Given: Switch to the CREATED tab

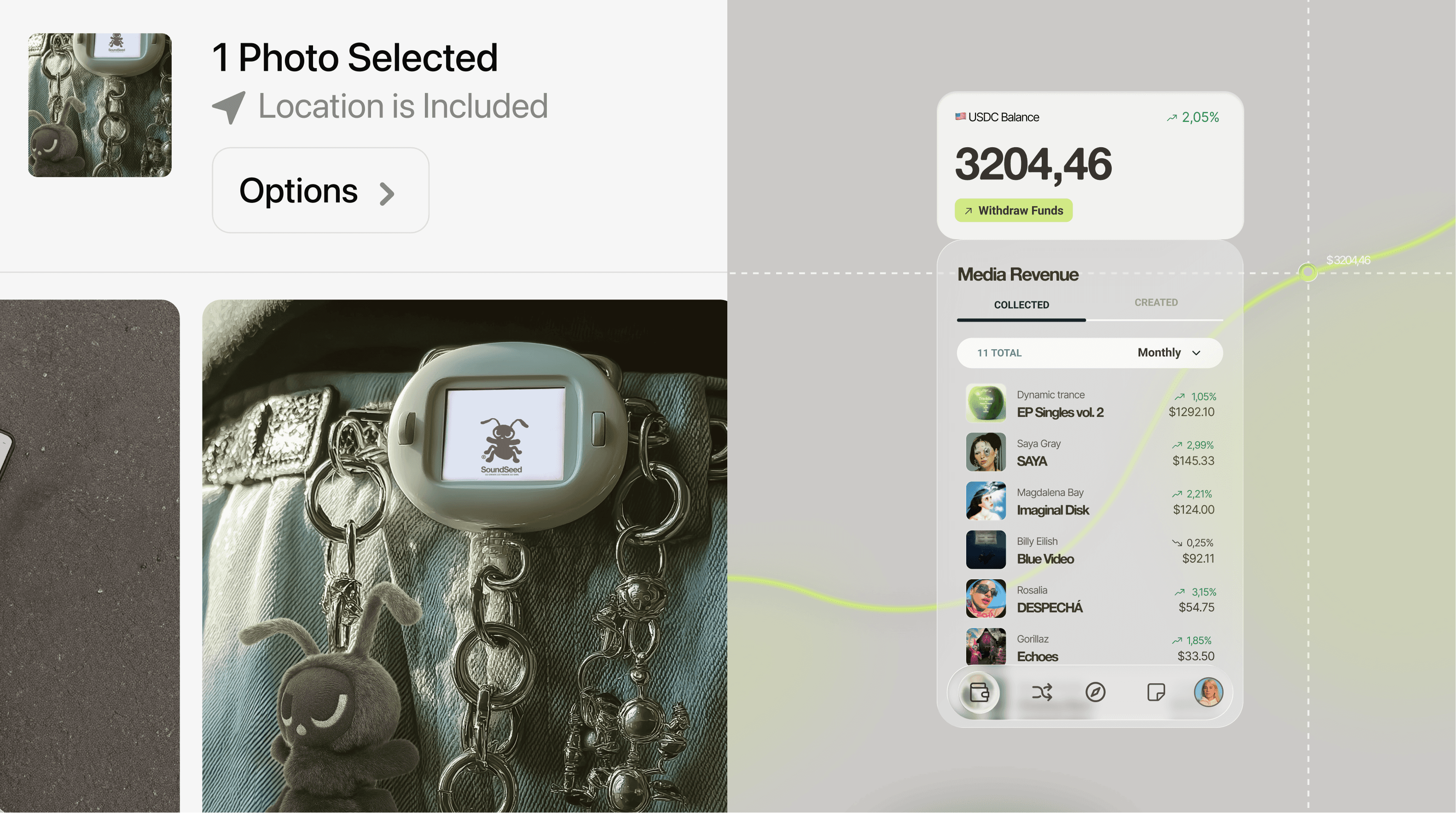Looking at the screenshot, I should click(1156, 303).
